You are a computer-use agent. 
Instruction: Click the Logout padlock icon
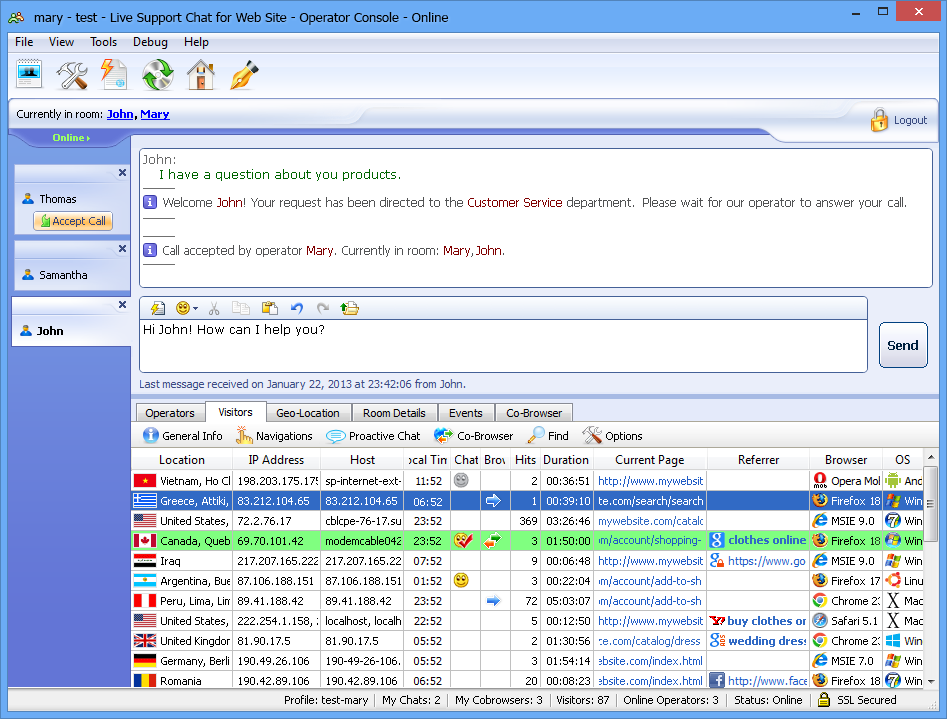(879, 120)
